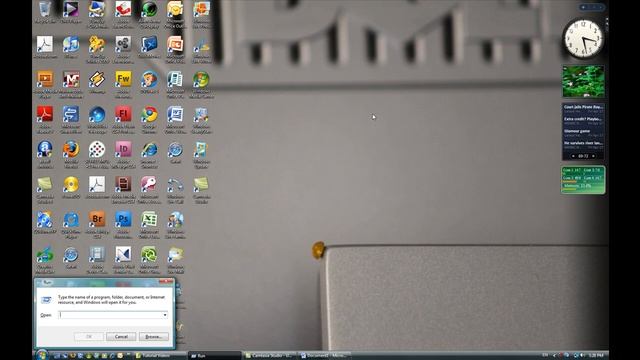
Task: Open Mozilla Firefox desktop shortcut
Action: 71,149
